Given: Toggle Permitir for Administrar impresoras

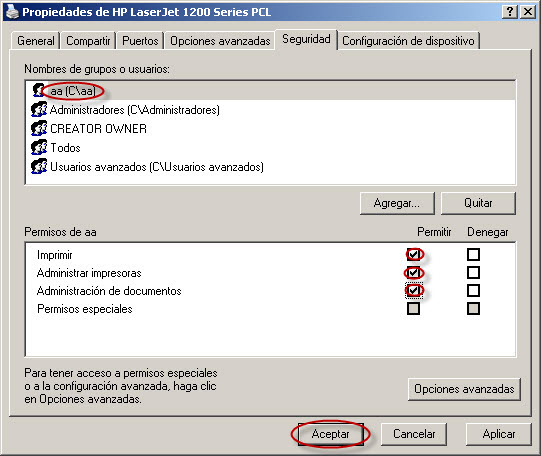Looking at the screenshot, I should pos(413,272).
